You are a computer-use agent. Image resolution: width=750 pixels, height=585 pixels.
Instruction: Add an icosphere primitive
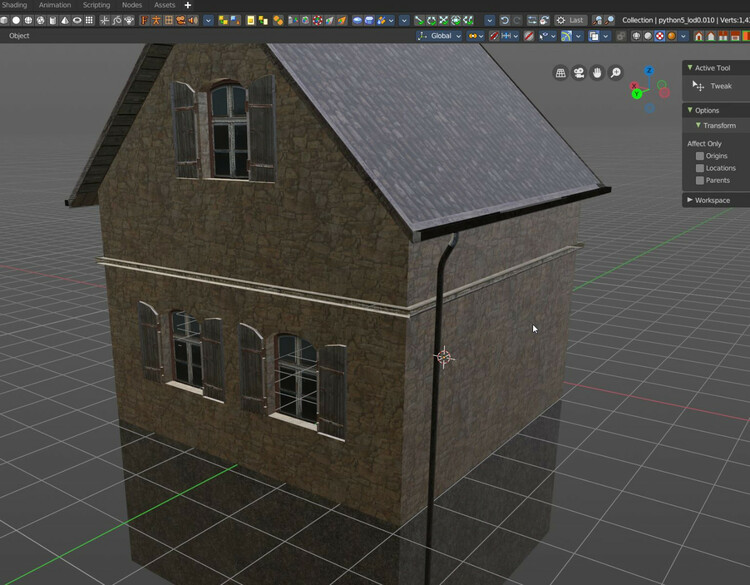[x=41, y=21]
